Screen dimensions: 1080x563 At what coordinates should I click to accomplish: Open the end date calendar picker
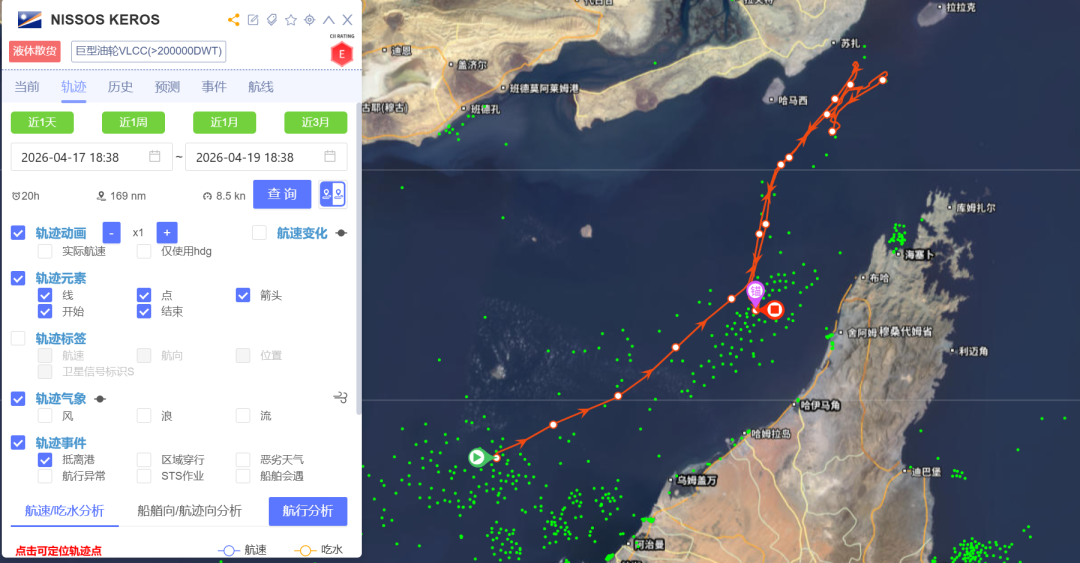(x=330, y=156)
